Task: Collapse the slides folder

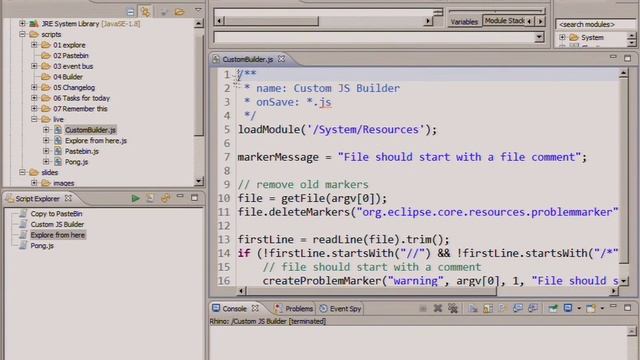Action: [x=22, y=172]
